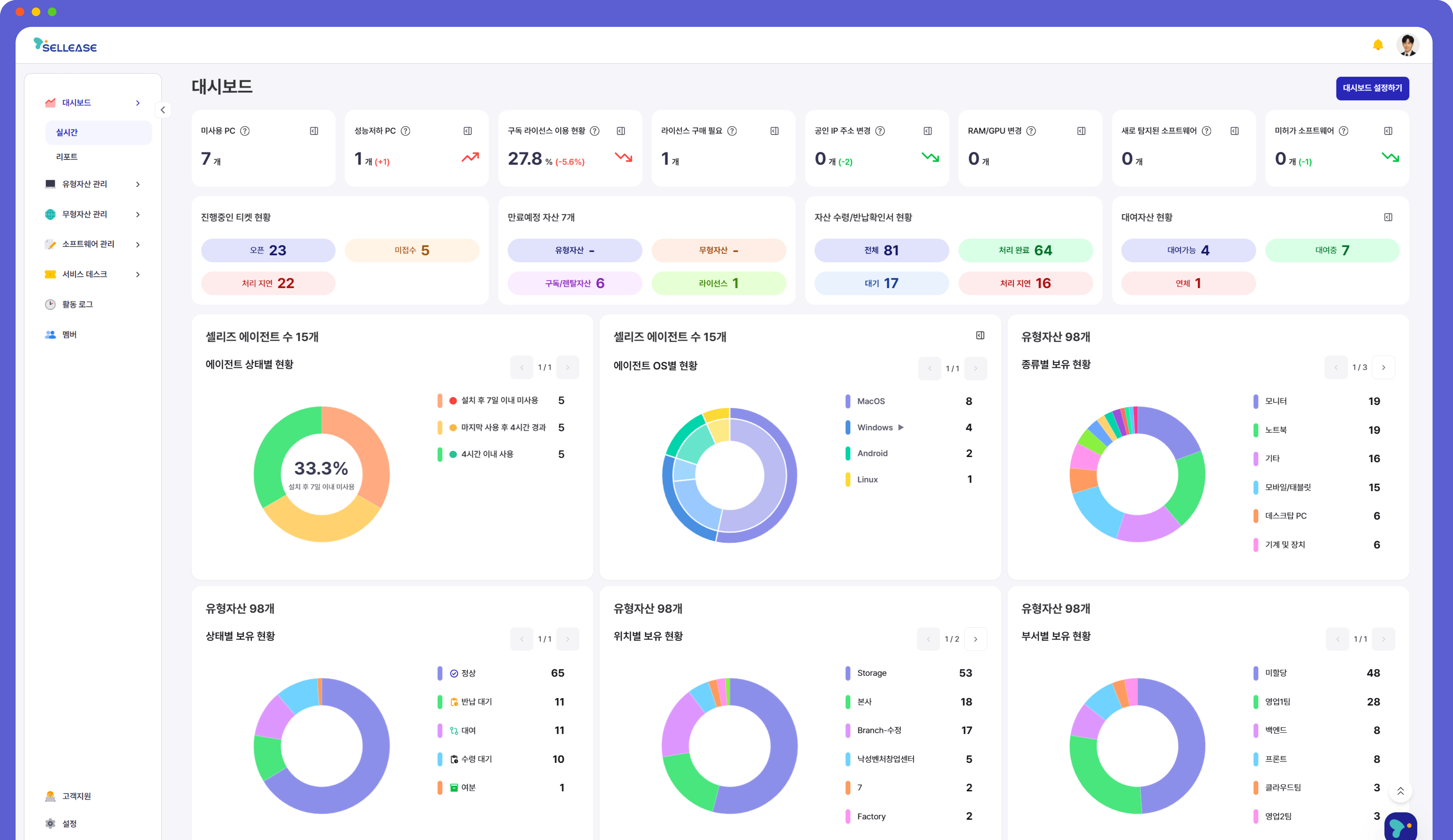Click the 33.3% center of the agent donut chart
This screenshot has height=840, width=1453.
pos(321,468)
